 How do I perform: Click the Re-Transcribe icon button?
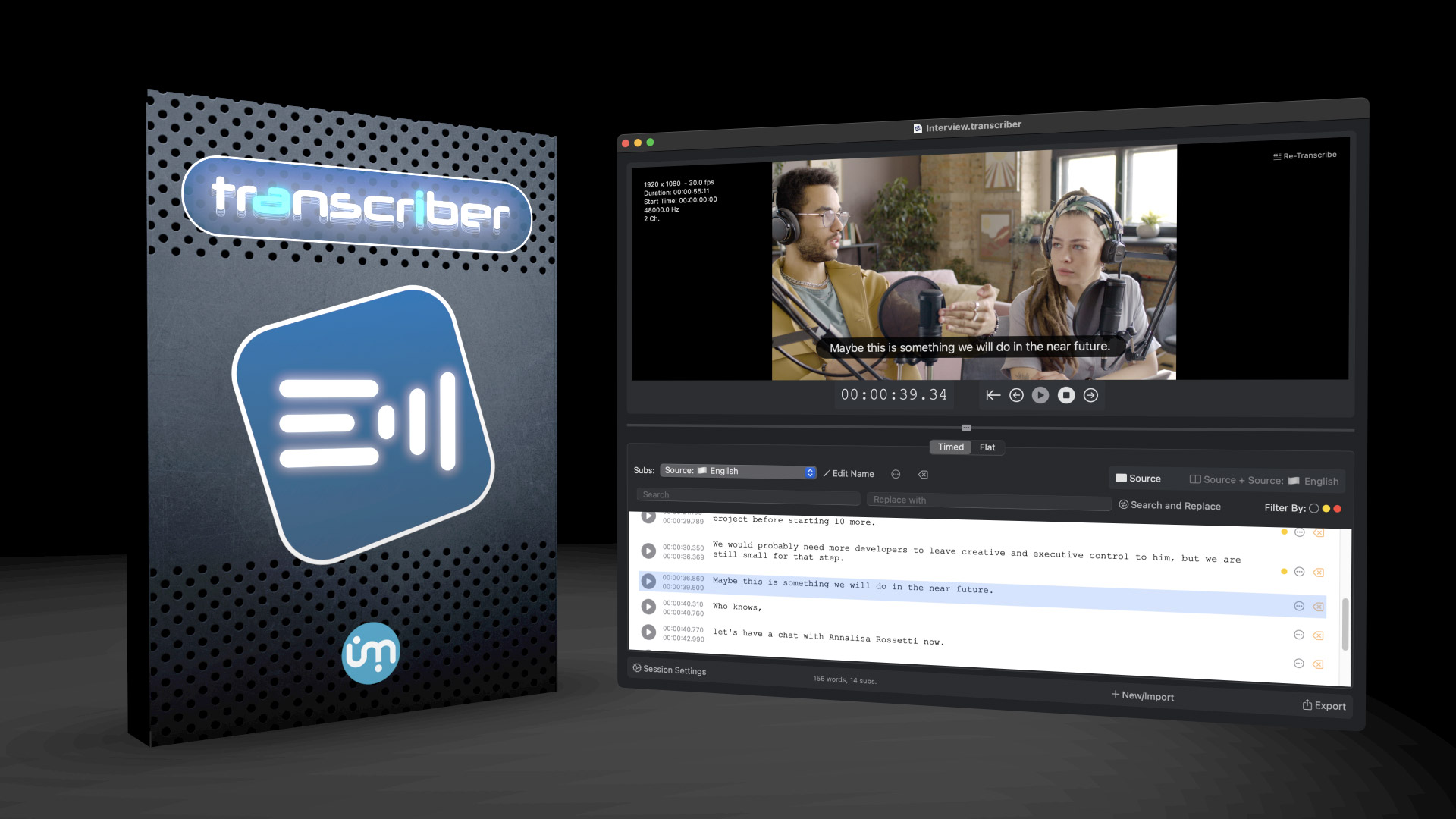(x=1304, y=155)
